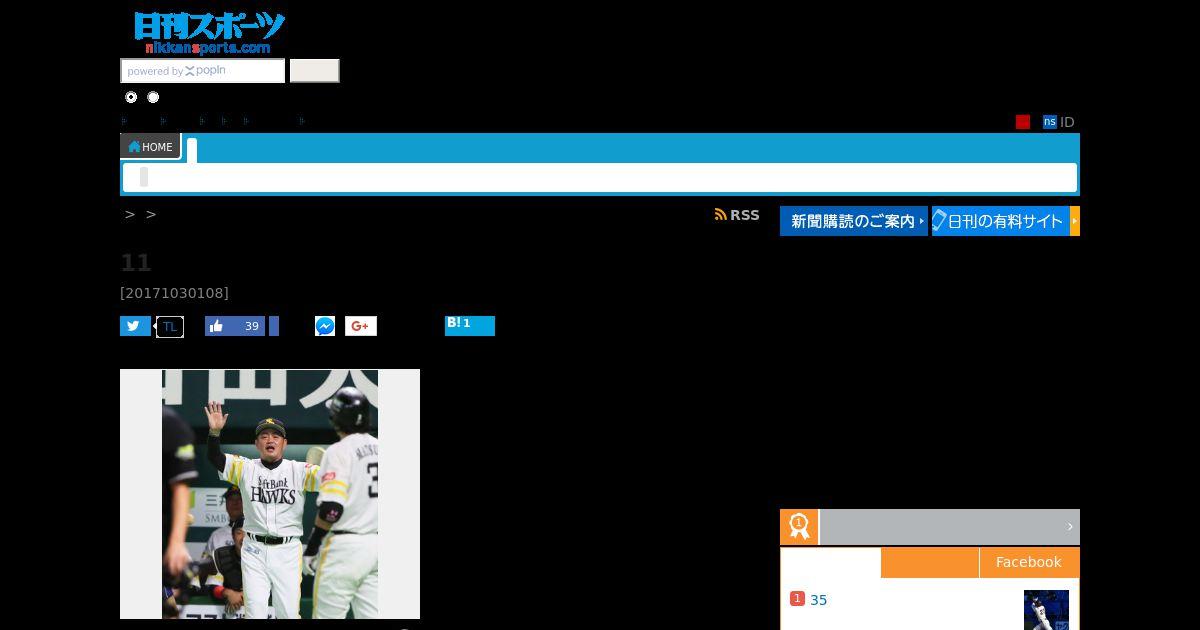
Task: Select the first search scope radio button
Action: click(x=131, y=97)
